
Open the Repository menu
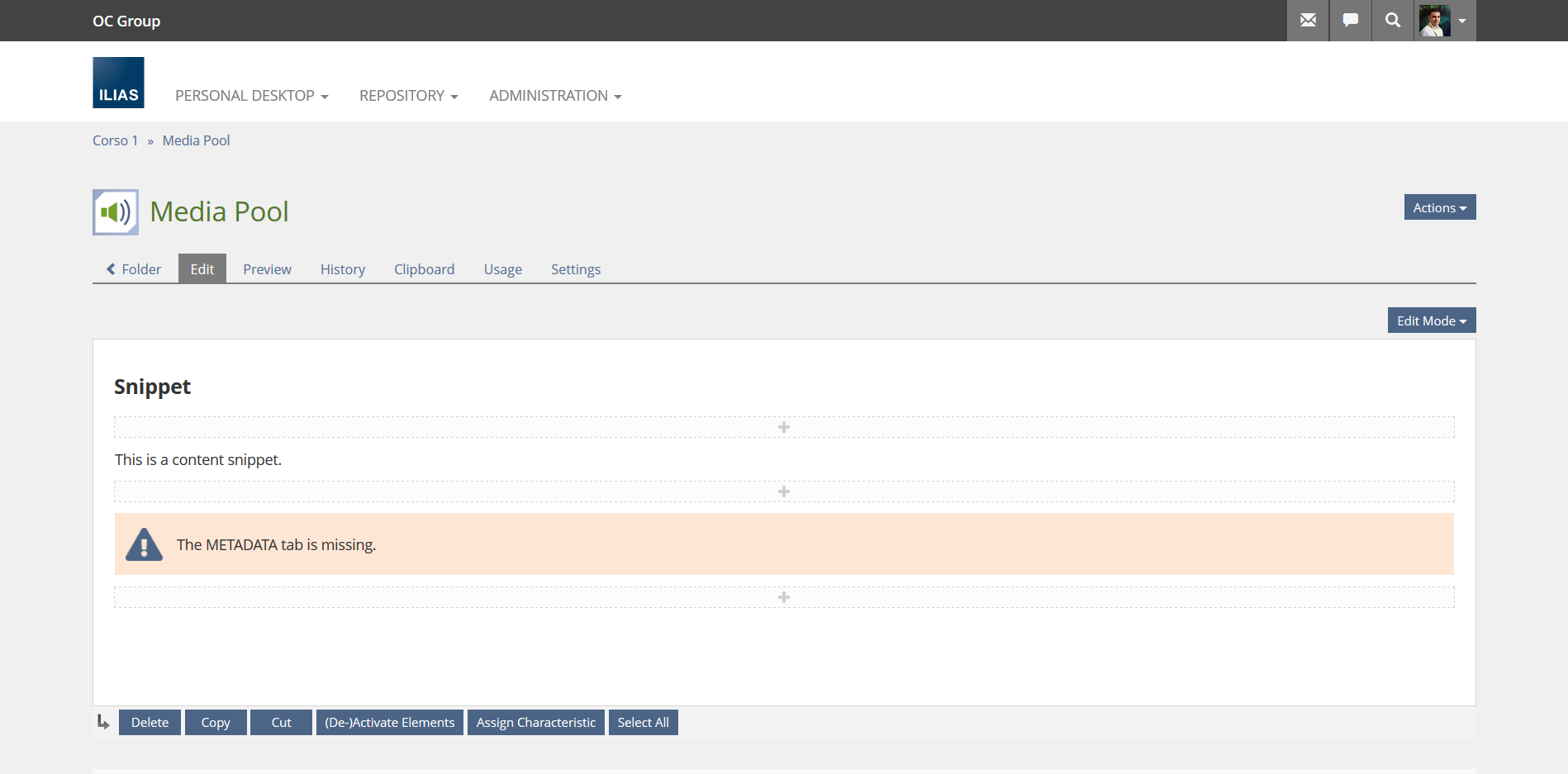coord(408,96)
